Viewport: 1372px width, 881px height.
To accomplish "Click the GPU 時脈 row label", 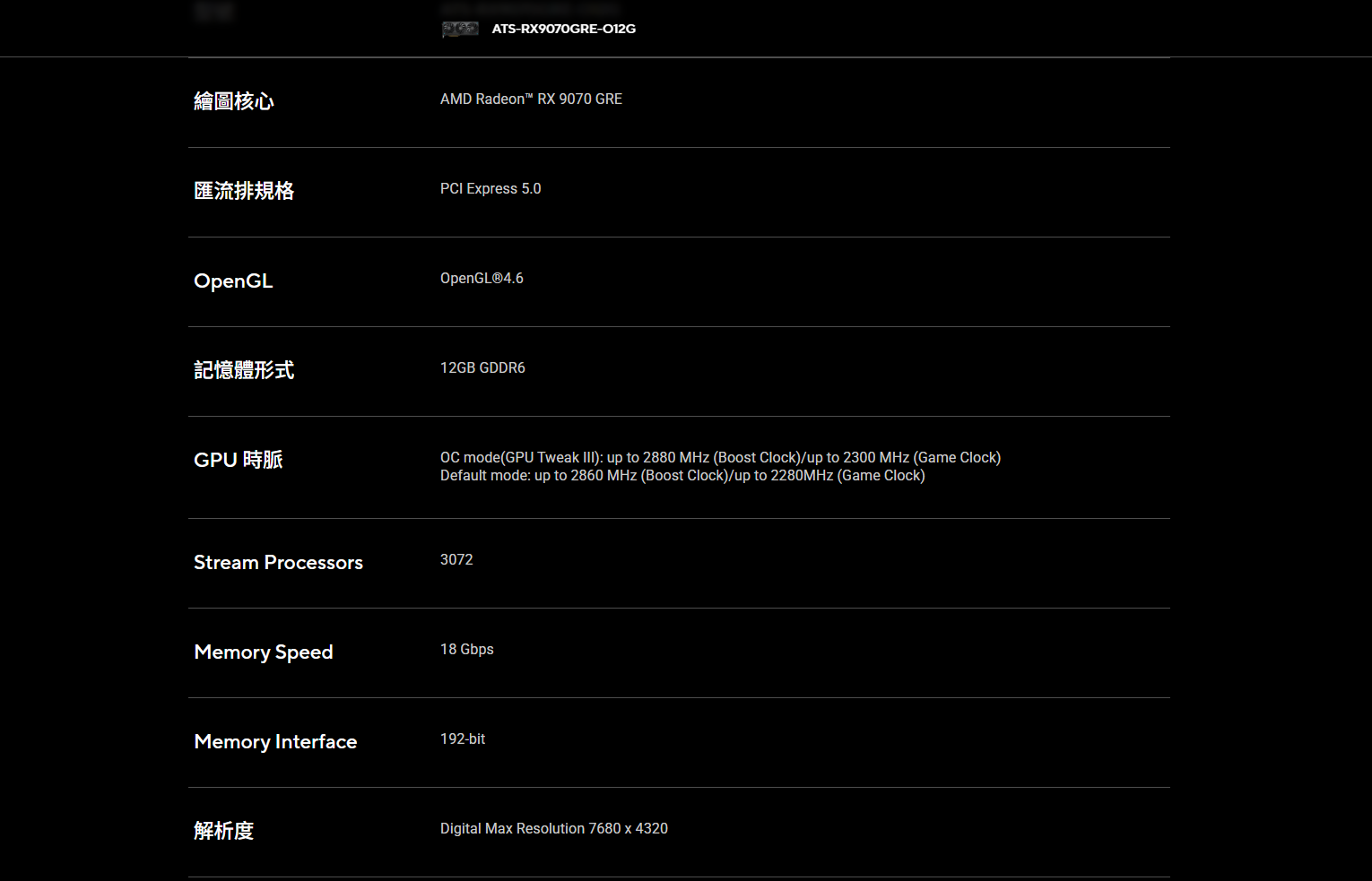I will (x=239, y=460).
